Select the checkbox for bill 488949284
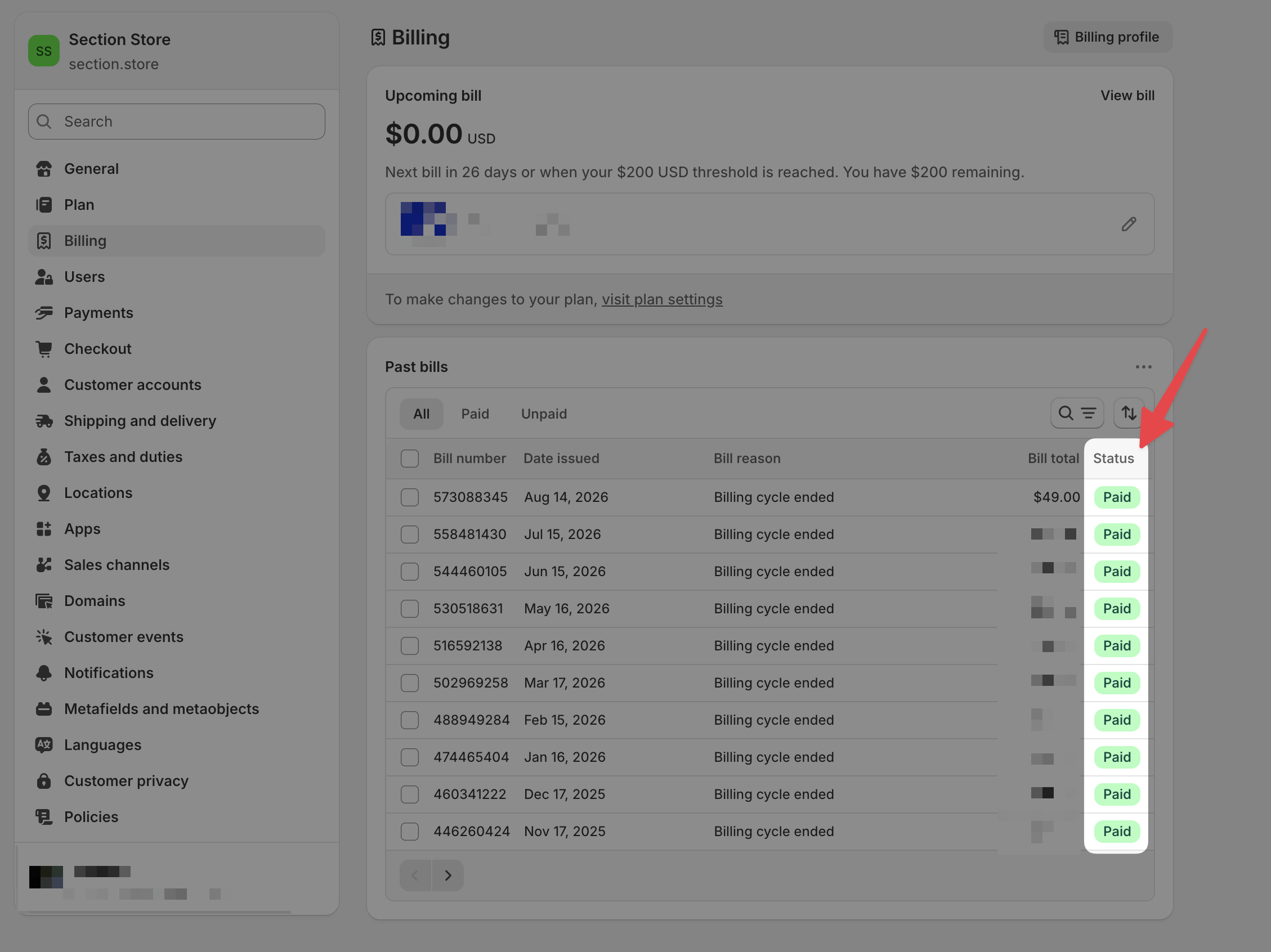This screenshot has width=1271, height=952. (x=410, y=720)
